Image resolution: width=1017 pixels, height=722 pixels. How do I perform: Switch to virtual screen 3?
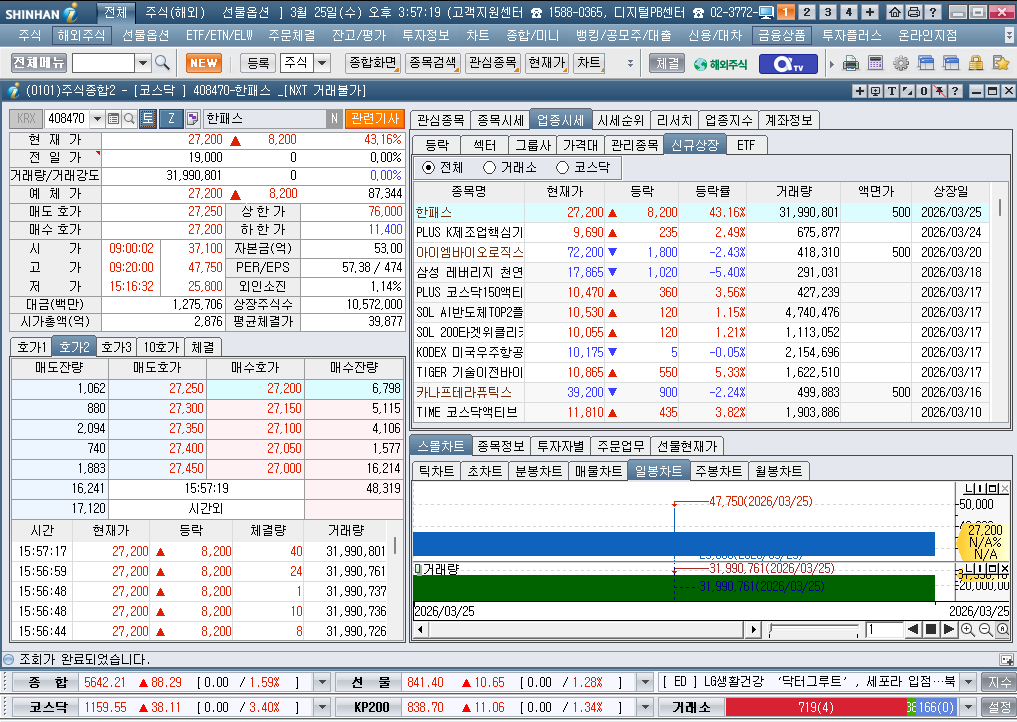(828, 12)
